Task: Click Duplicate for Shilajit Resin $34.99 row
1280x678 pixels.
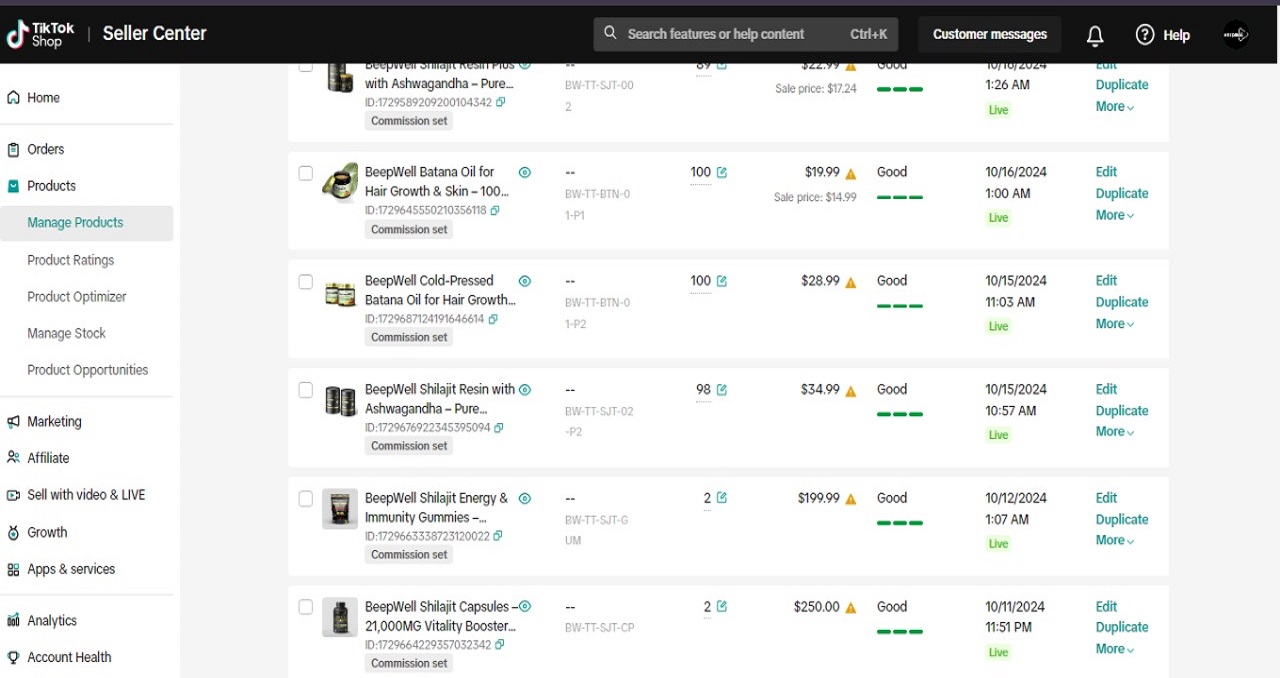Action: pyautogui.click(x=1121, y=411)
